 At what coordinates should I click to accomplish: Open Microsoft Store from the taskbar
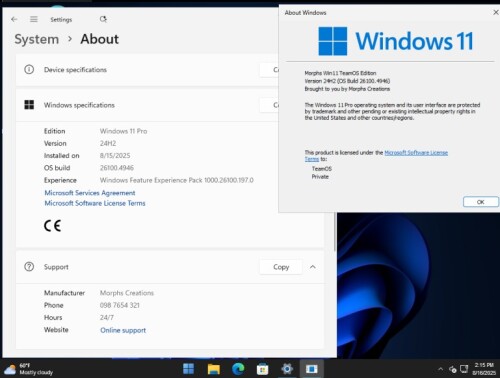262,369
